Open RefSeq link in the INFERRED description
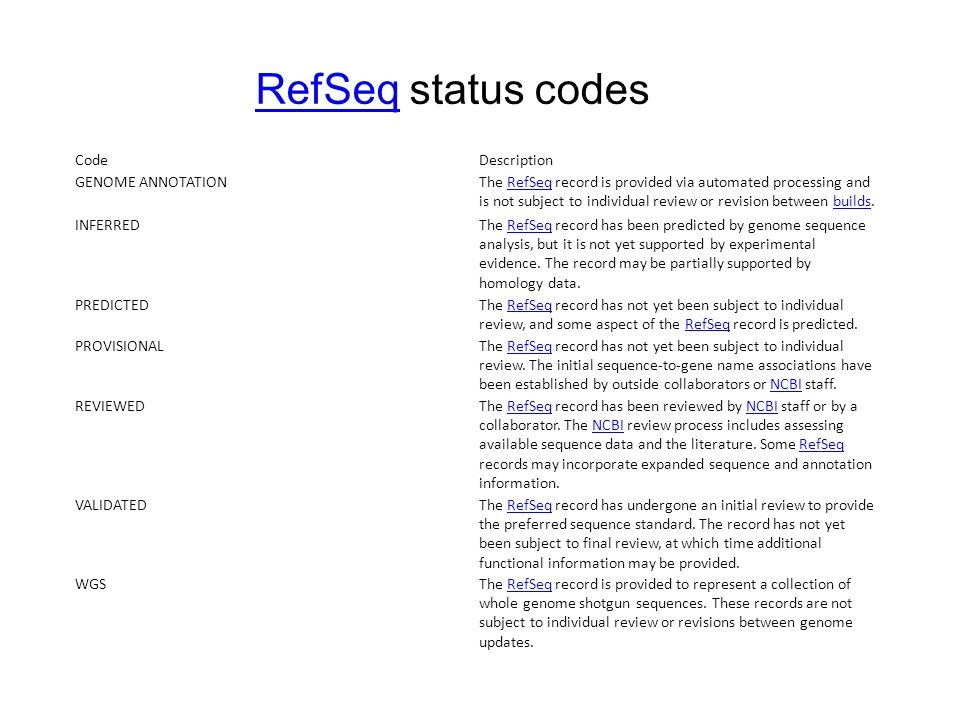 [529, 225]
